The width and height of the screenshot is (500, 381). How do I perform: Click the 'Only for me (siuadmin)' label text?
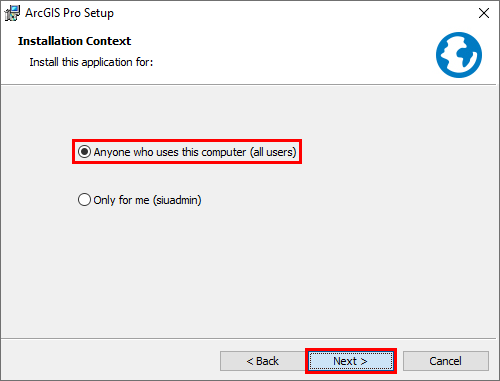tap(147, 200)
